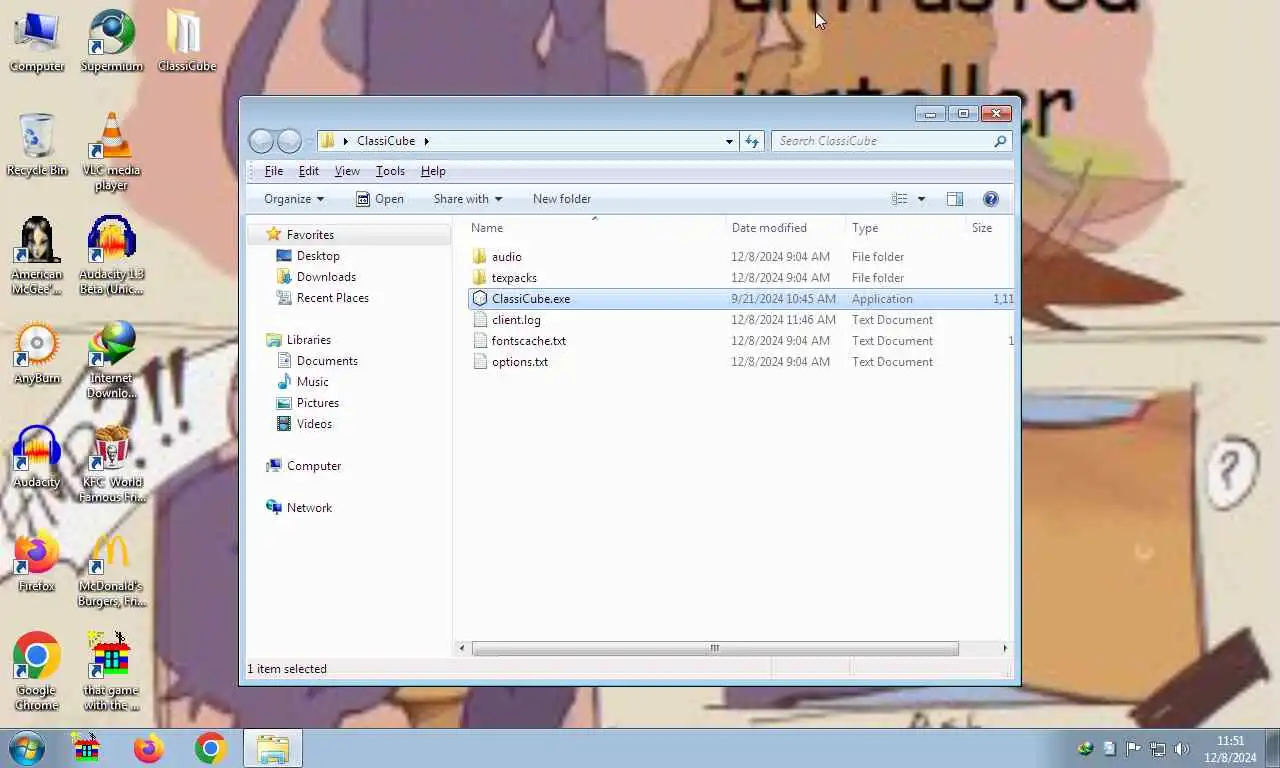Create a New folder
The image size is (1280, 768).
[x=562, y=199]
